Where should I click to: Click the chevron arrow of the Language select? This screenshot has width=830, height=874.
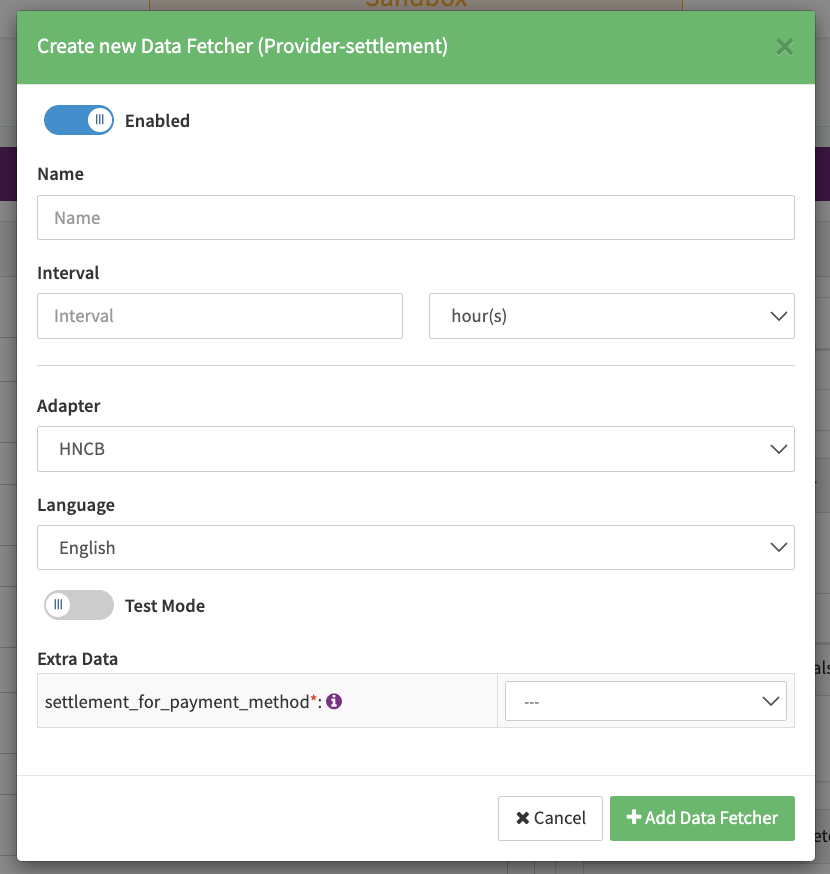coord(779,548)
